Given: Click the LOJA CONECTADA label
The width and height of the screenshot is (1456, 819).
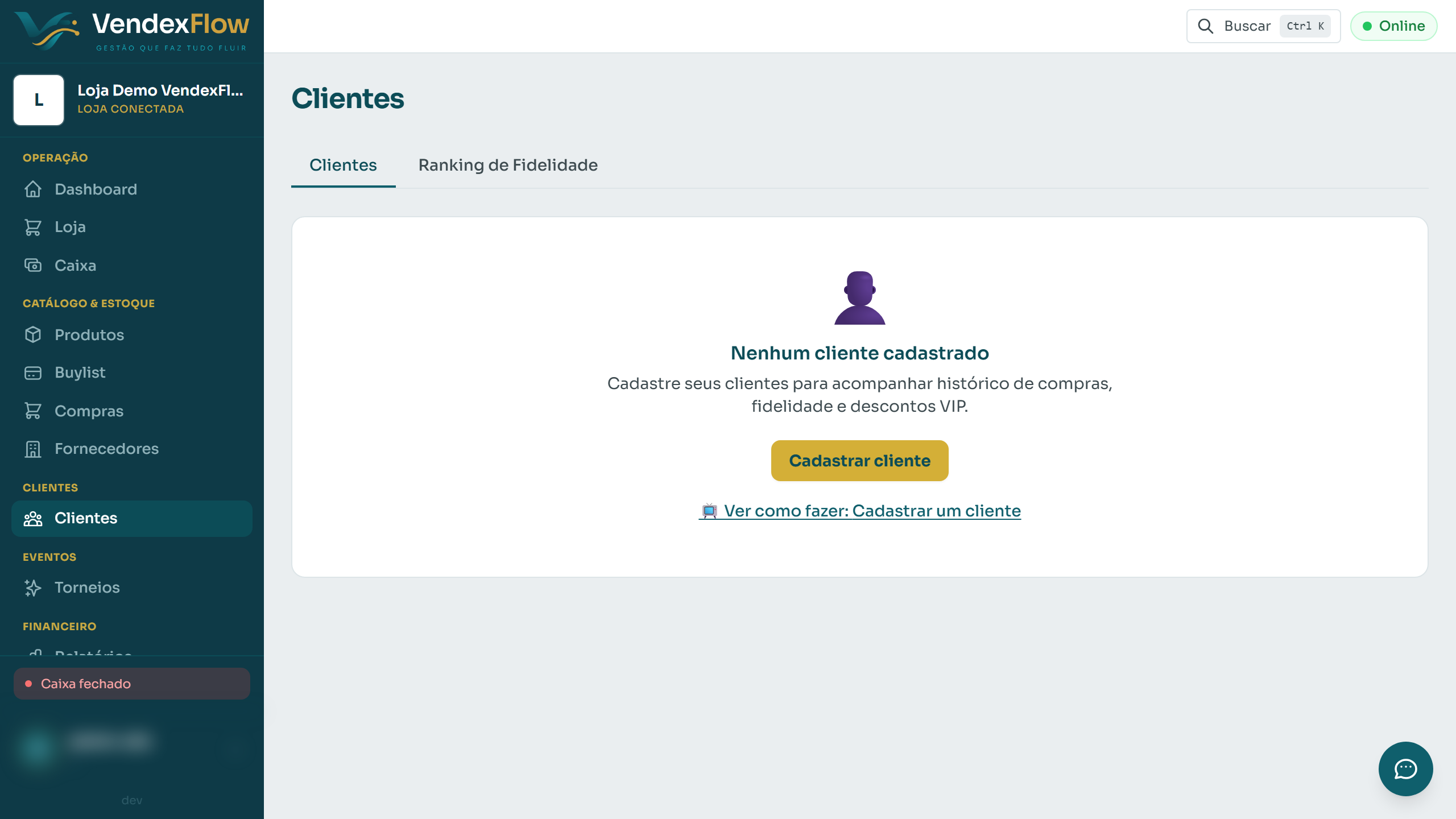Looking at the screenshot, I should tap(131, 109).
